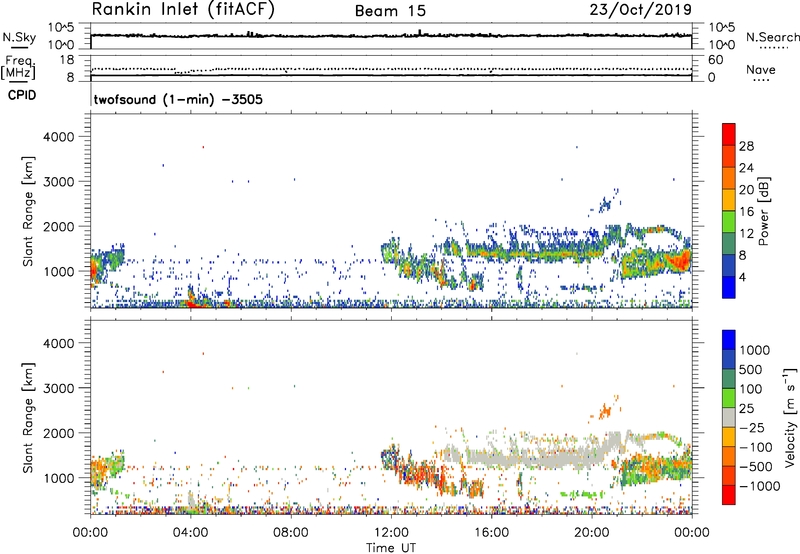
Task: Select '3000' on the velocity panel's slant range axis
Action: click(x=59, y=388)
